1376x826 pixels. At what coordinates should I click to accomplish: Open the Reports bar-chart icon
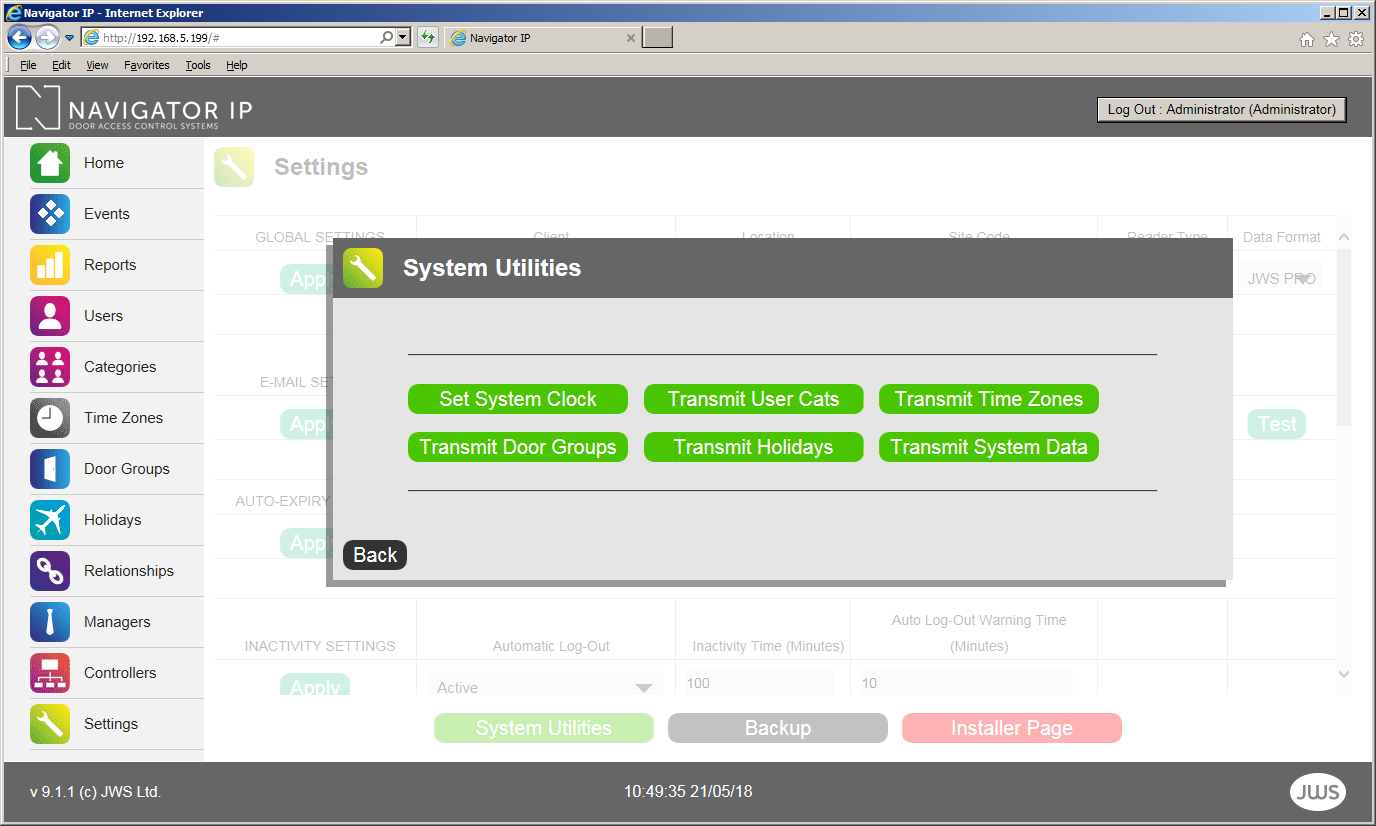point(50,265)
